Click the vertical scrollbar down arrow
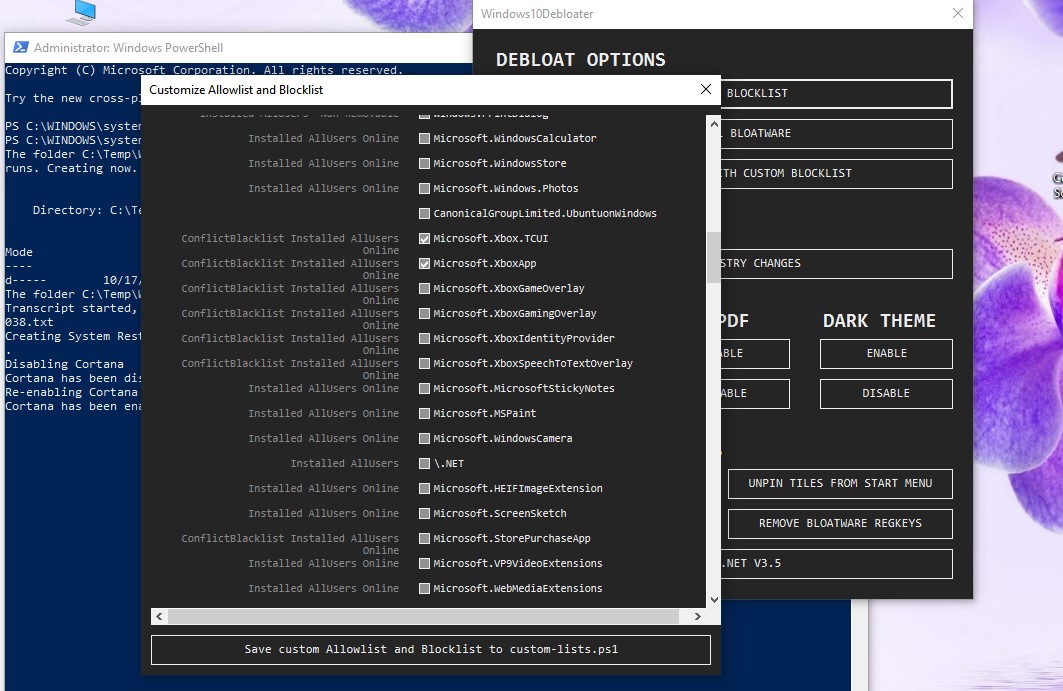The height and width of the screenshot is (691, 1063). [x=714, y=599]
